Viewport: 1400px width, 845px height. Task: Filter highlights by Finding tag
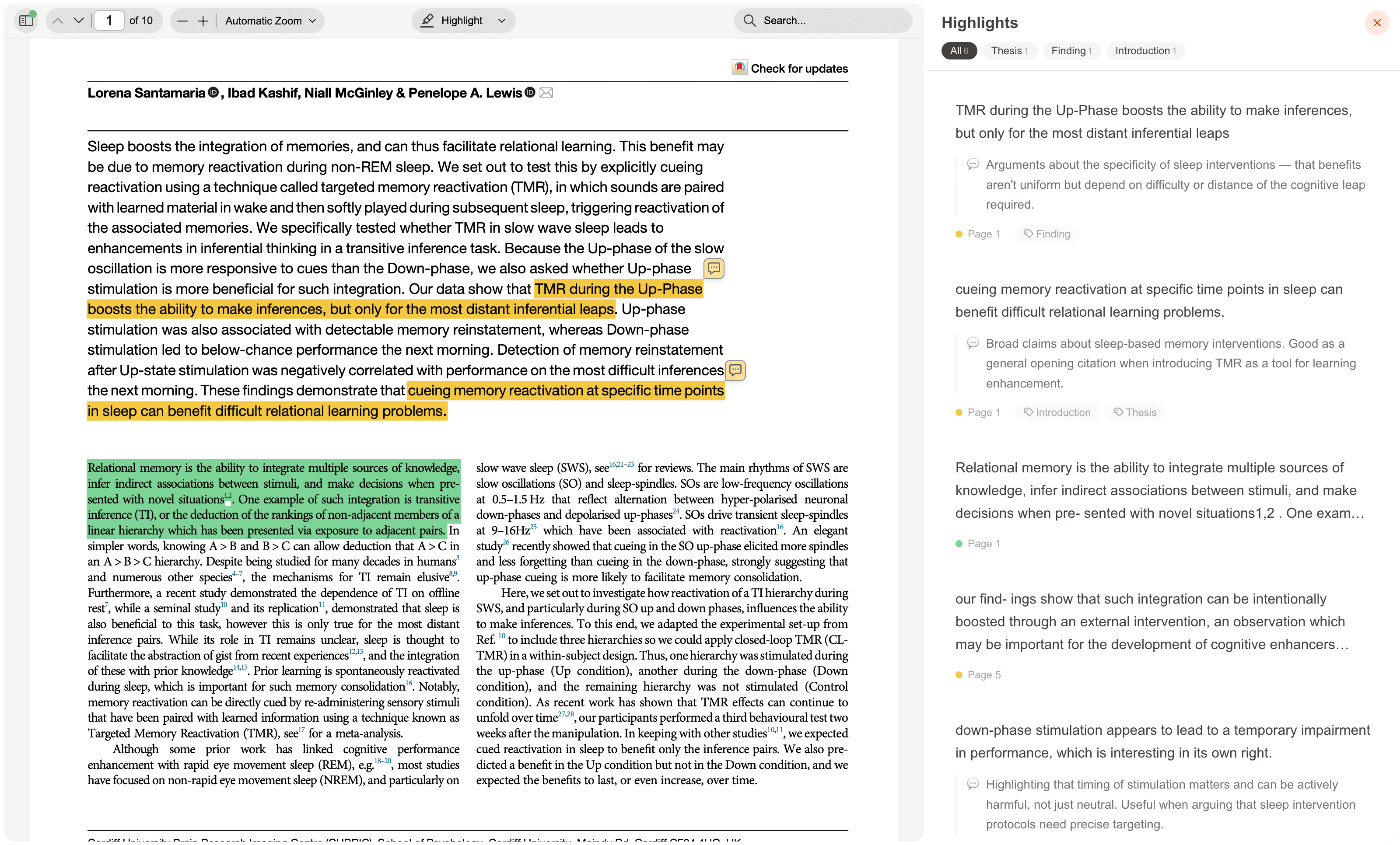(1071, 51)
